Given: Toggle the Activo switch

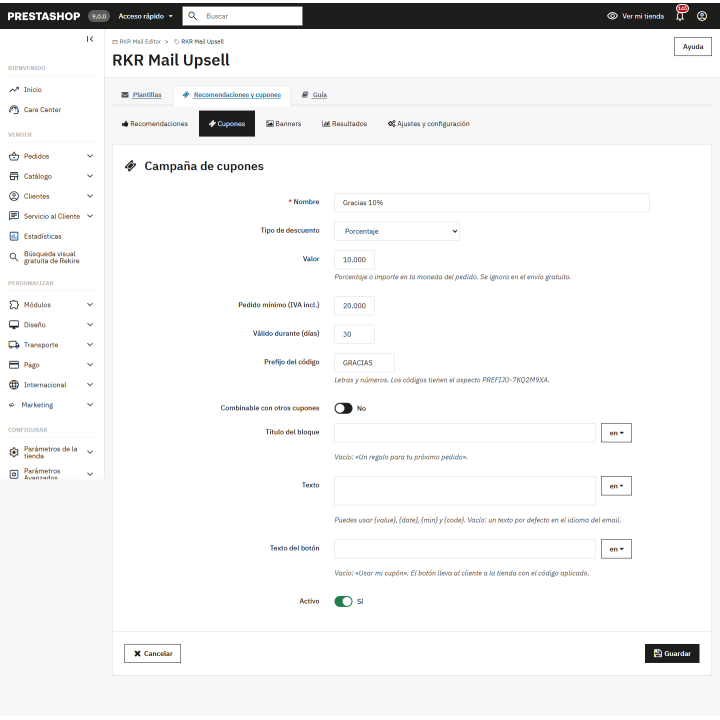Looking at the screenshot, I should pos(343,602).
